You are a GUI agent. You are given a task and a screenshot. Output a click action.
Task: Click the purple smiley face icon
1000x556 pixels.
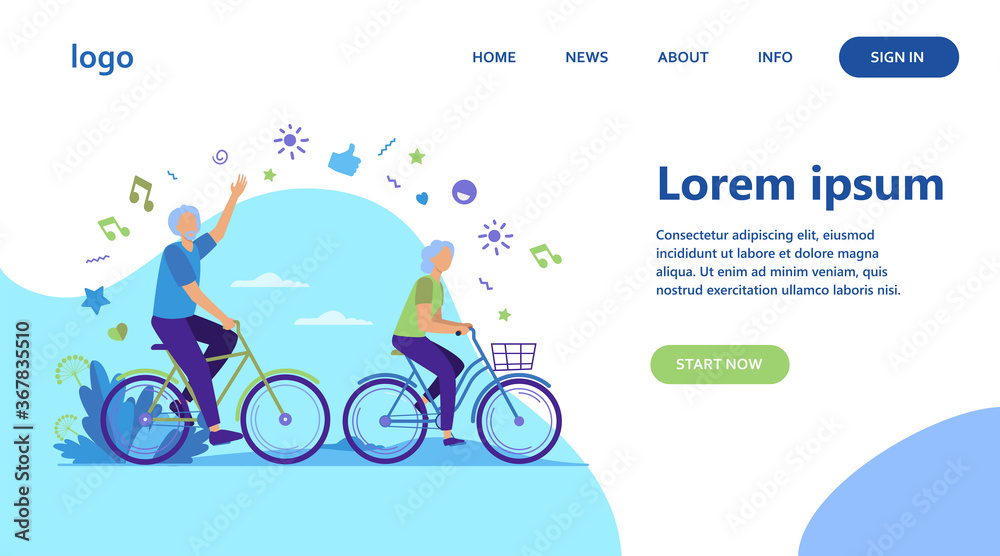click(x=464, y=192)
